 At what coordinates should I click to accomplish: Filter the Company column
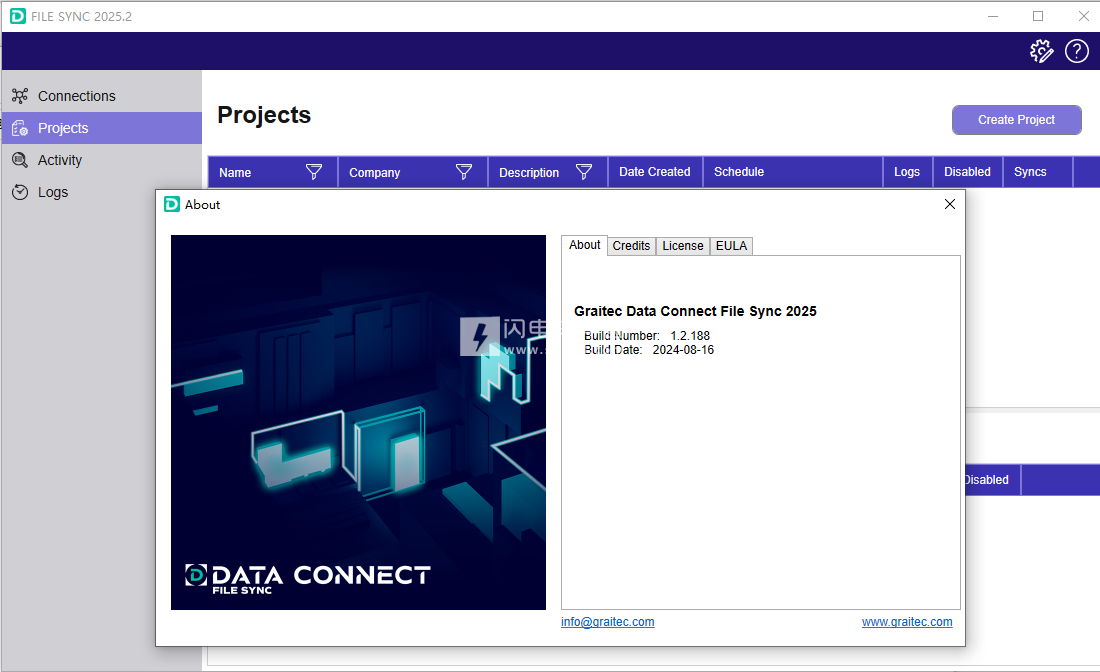pos(464,172)
